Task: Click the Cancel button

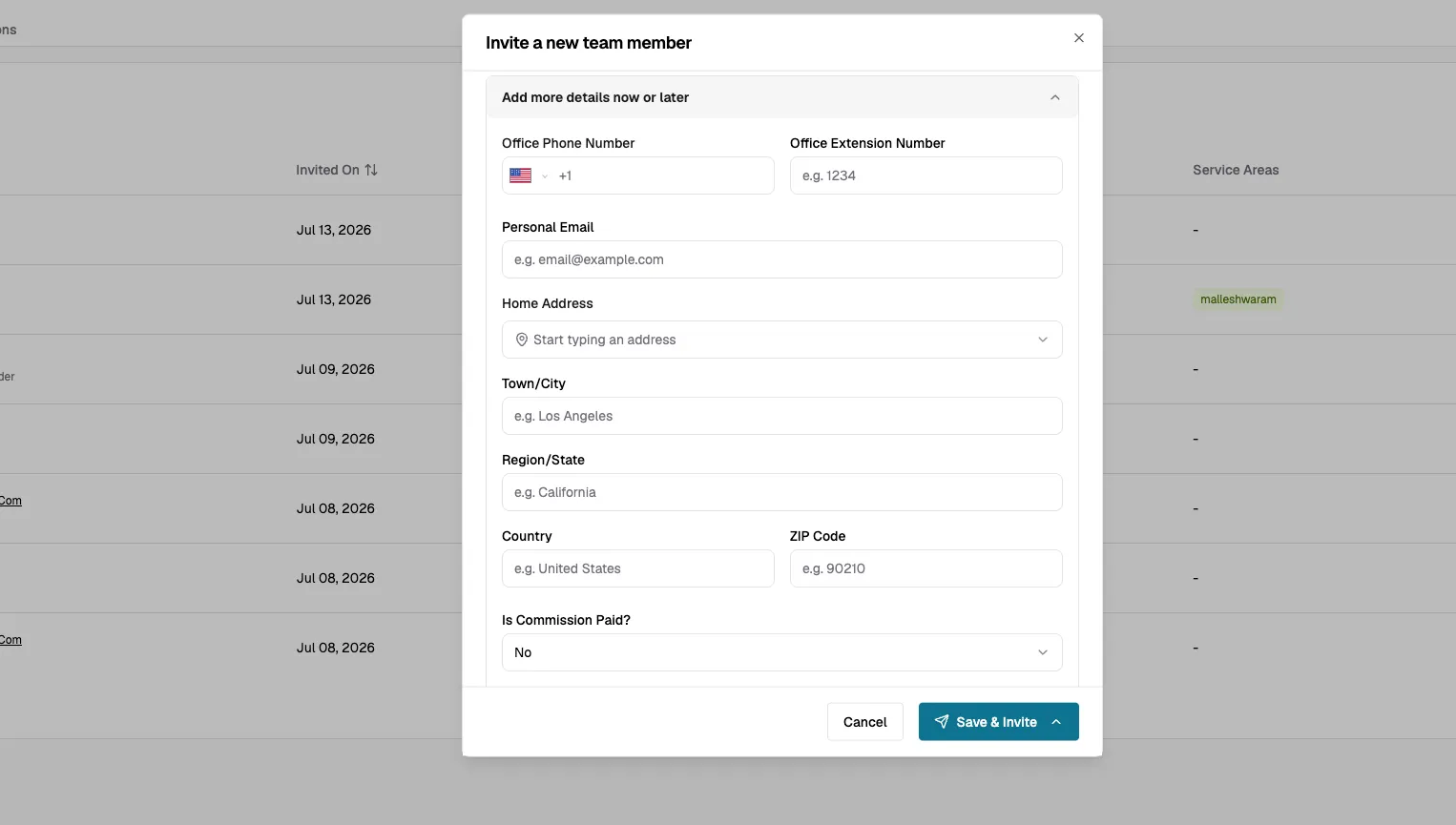Action: tap(864, 722)
